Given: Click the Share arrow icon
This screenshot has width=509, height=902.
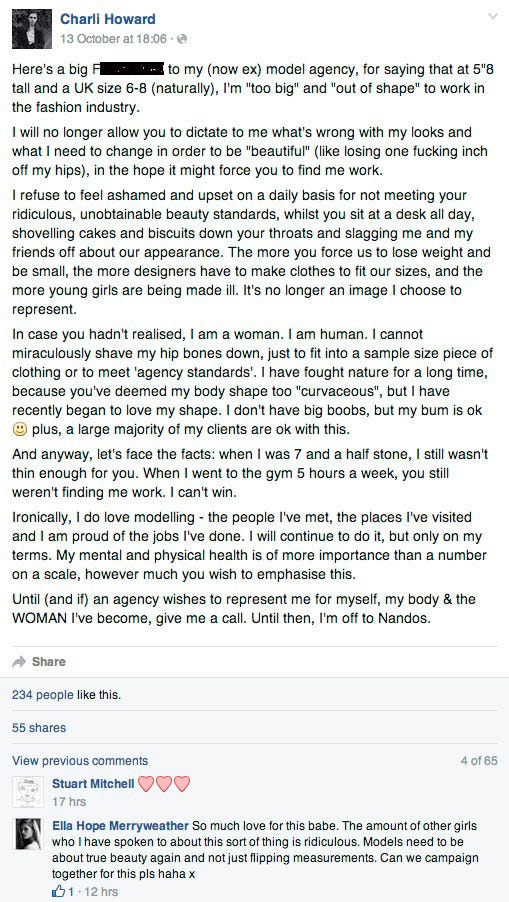Looking at the screenshot, I should [19, 662].
